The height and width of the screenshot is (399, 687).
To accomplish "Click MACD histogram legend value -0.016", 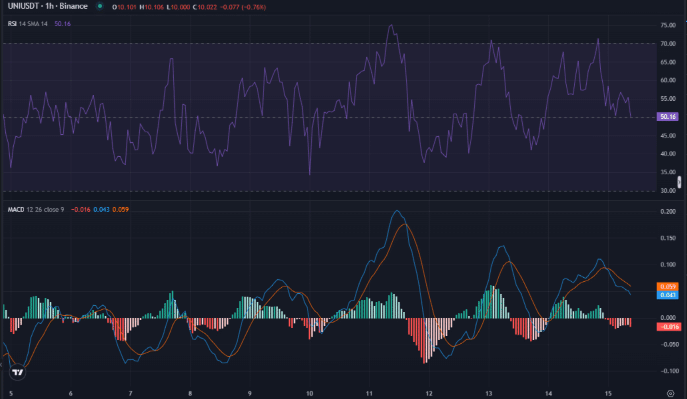I will (81, 210).
